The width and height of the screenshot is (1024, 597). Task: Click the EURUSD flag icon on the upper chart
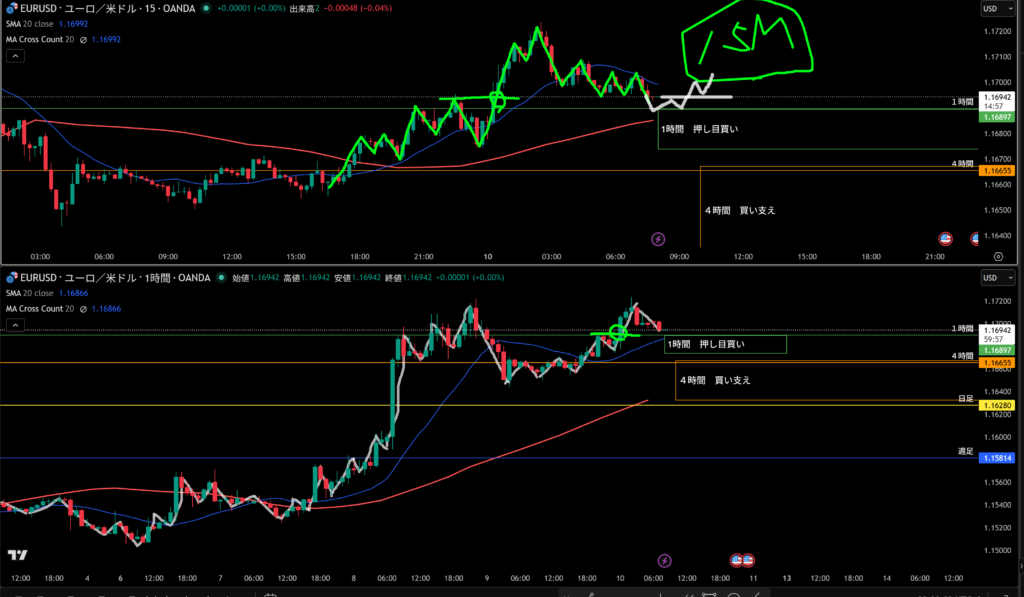12,7
